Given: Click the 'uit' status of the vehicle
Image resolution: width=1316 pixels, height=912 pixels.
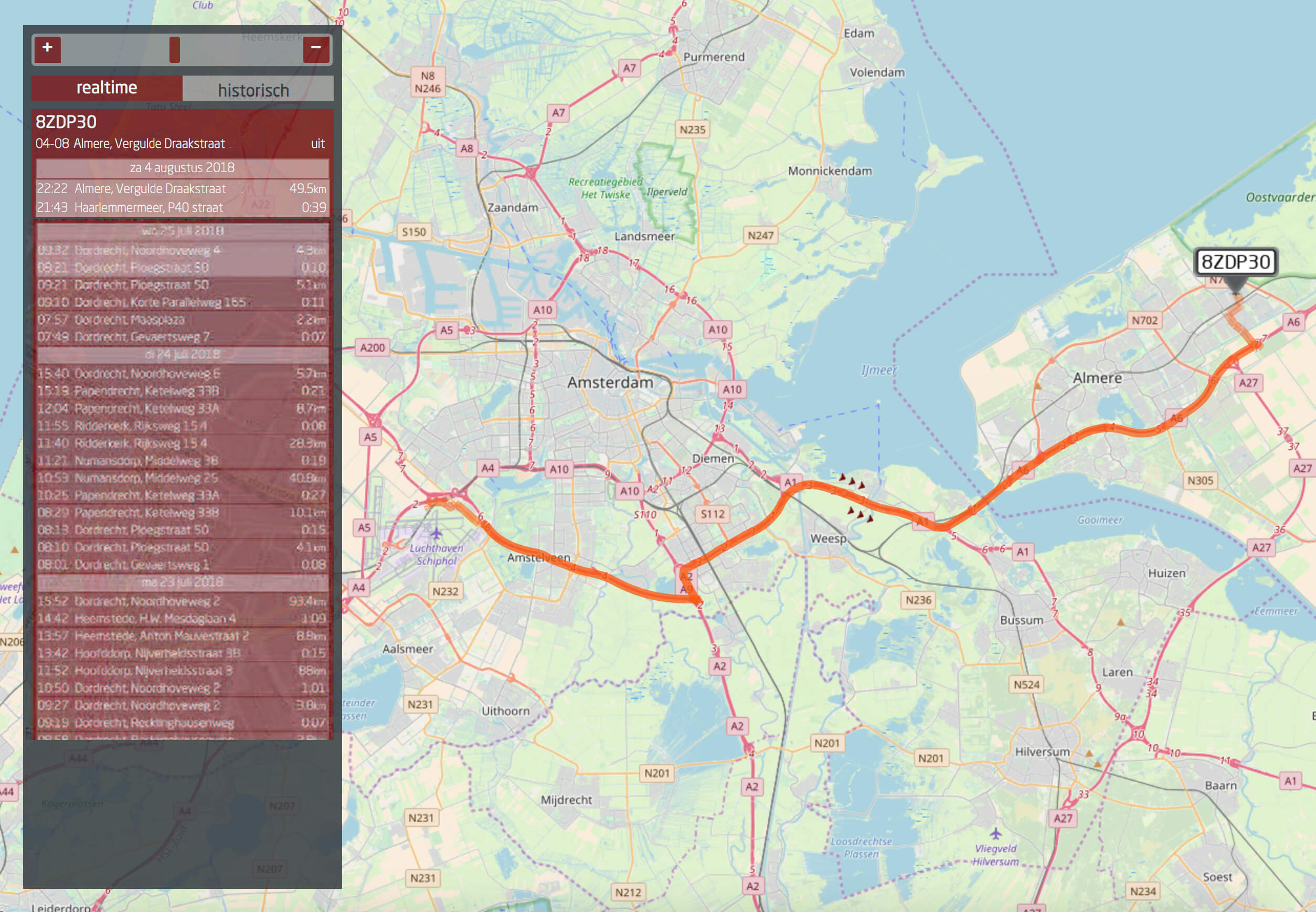Looking at the screenshot, I should coord(317,143).
